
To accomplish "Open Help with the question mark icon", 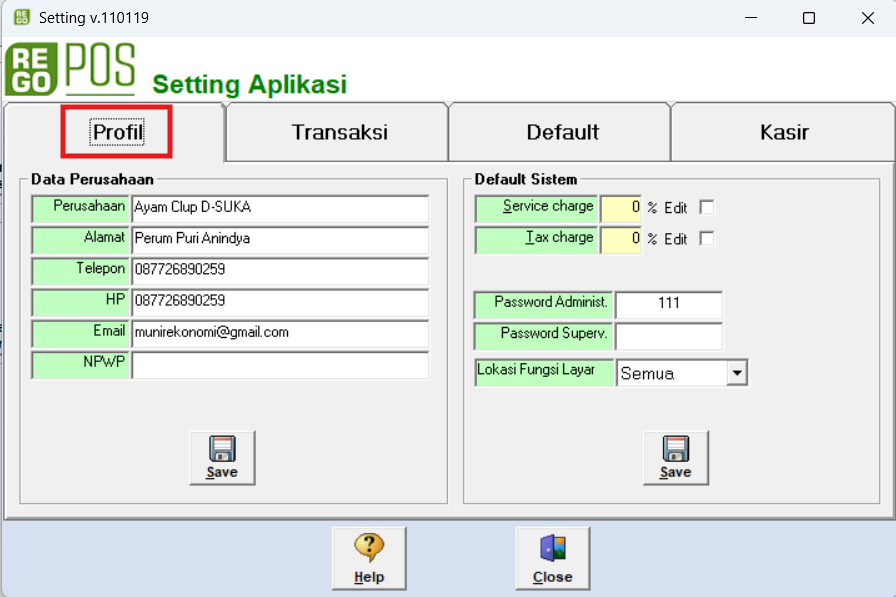I will 369,558.
